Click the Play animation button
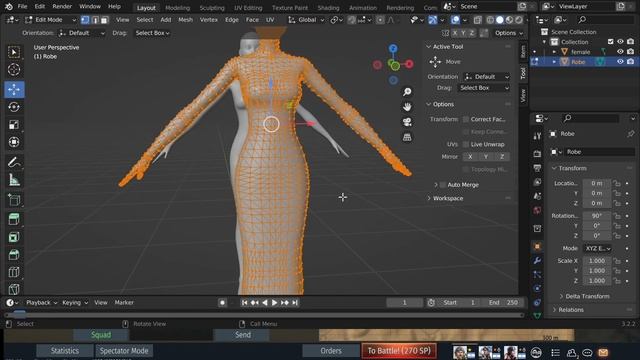 click(x=274, y=302)
